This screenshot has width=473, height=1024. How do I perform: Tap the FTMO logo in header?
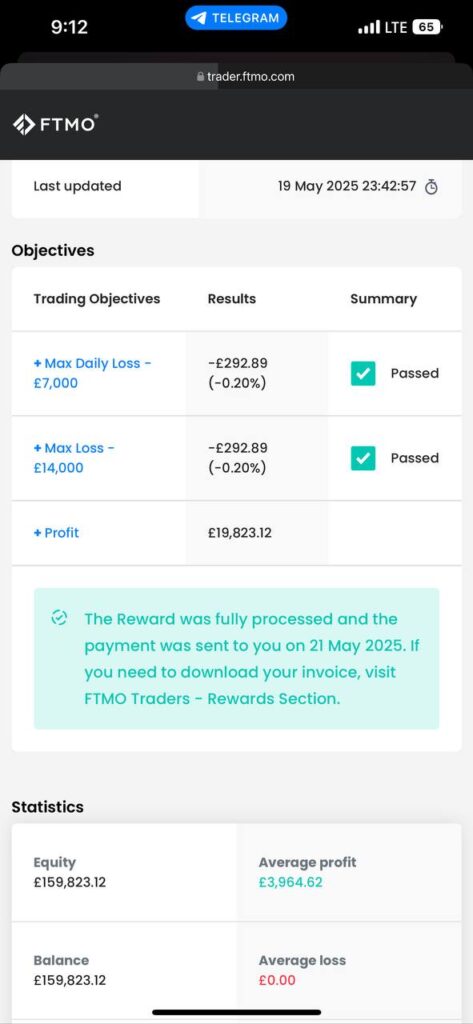[x=56, y=124]
